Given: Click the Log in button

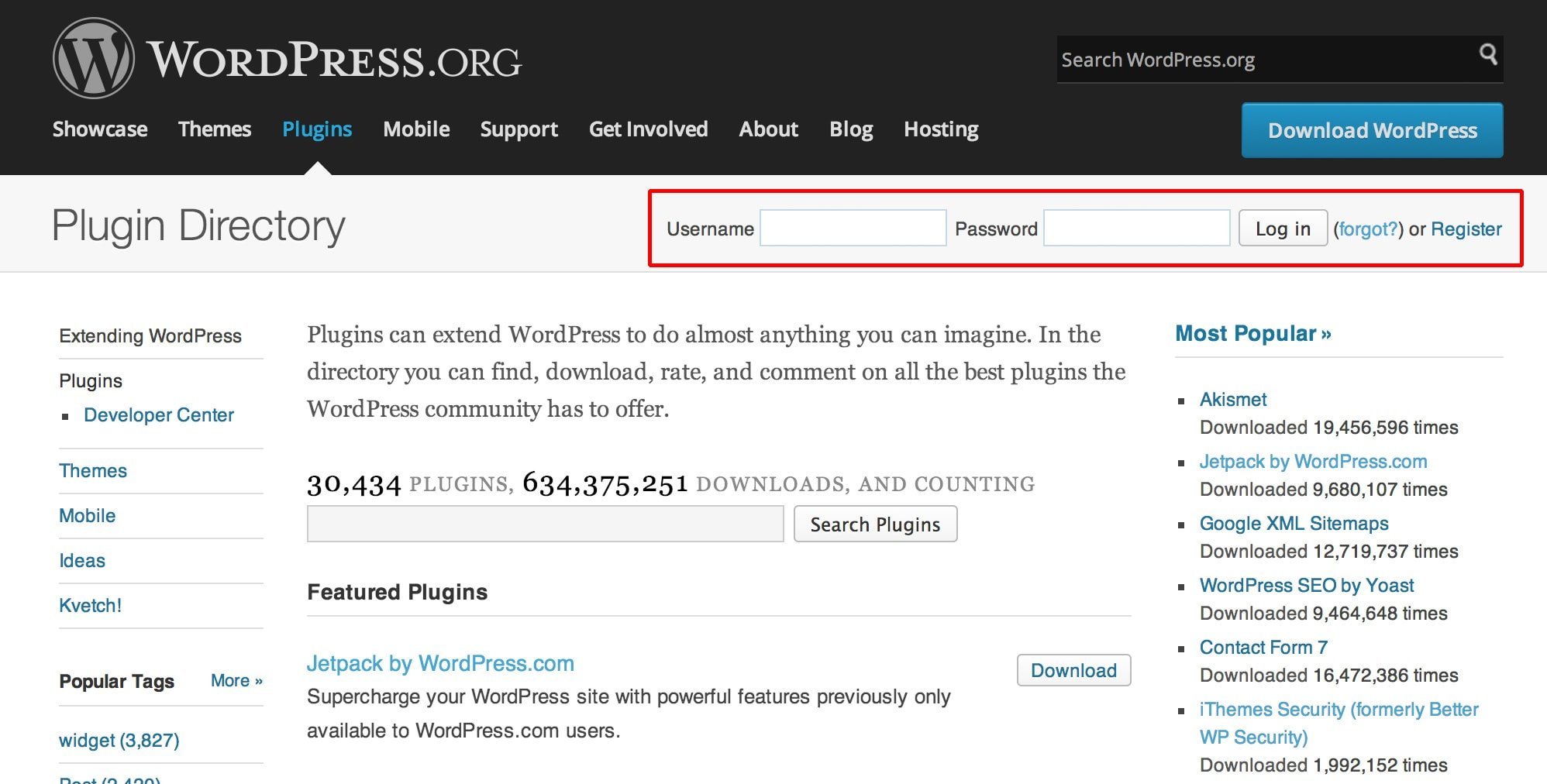Looking at the screenshot, I should pos(1283,229).
